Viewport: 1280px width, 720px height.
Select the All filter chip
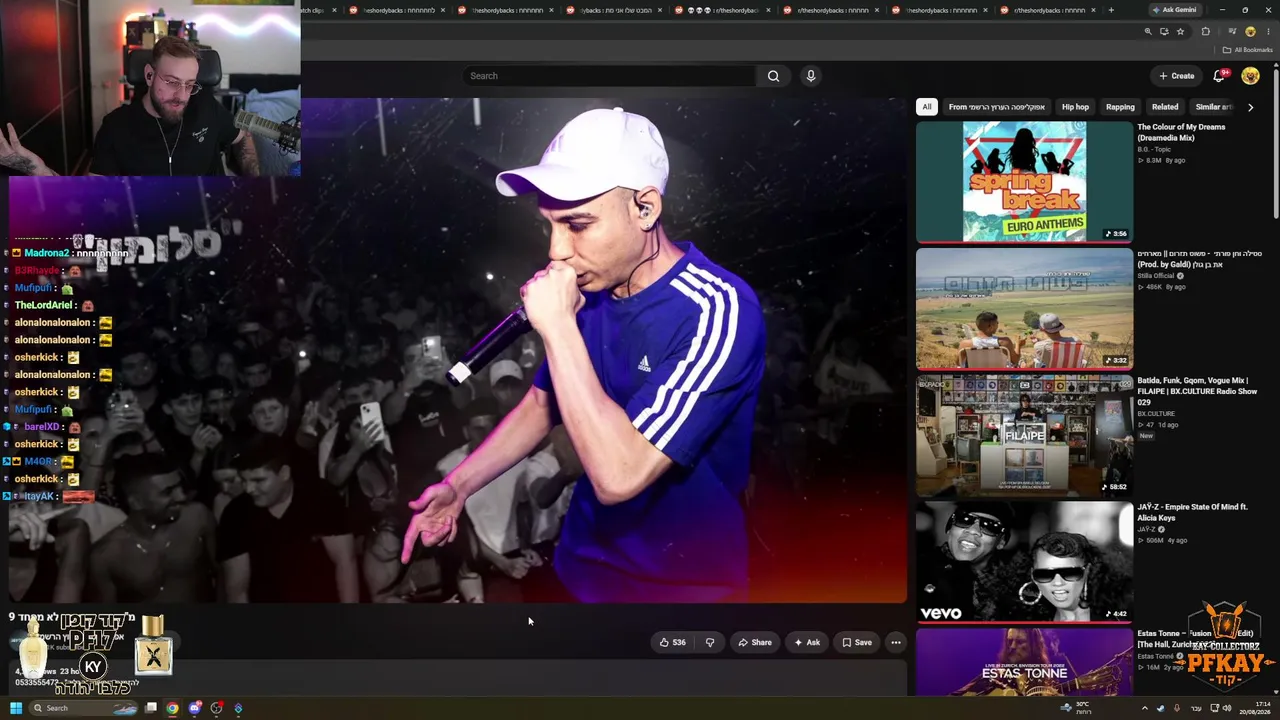927,107
